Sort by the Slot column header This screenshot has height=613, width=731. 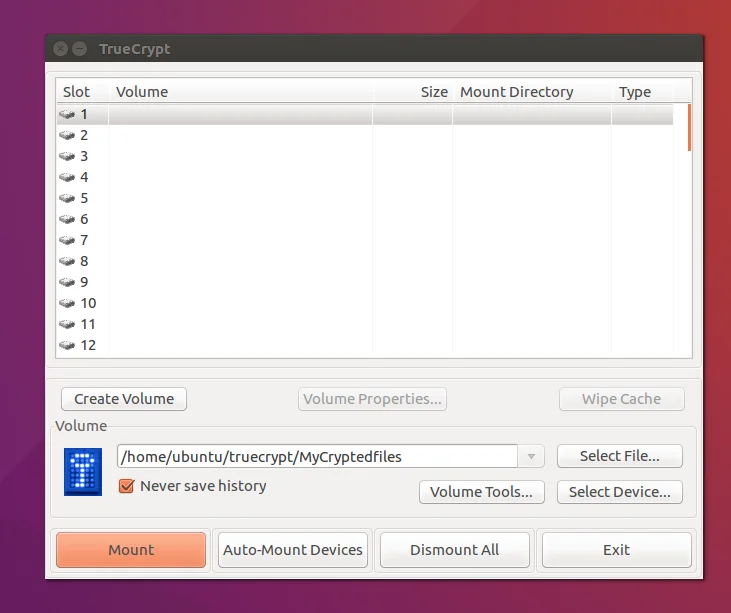(82, 92)
